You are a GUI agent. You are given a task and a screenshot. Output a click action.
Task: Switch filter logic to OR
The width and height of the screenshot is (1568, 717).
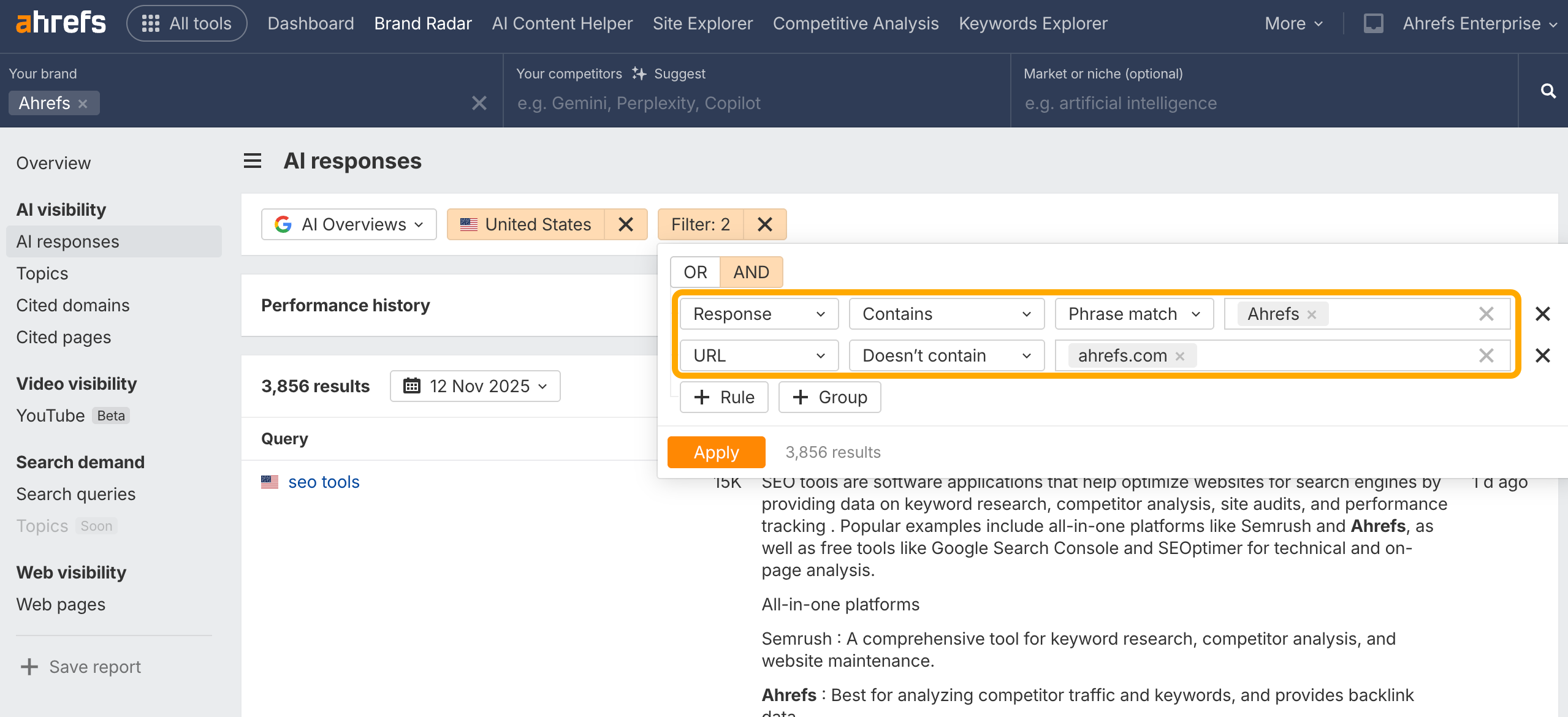695,272
